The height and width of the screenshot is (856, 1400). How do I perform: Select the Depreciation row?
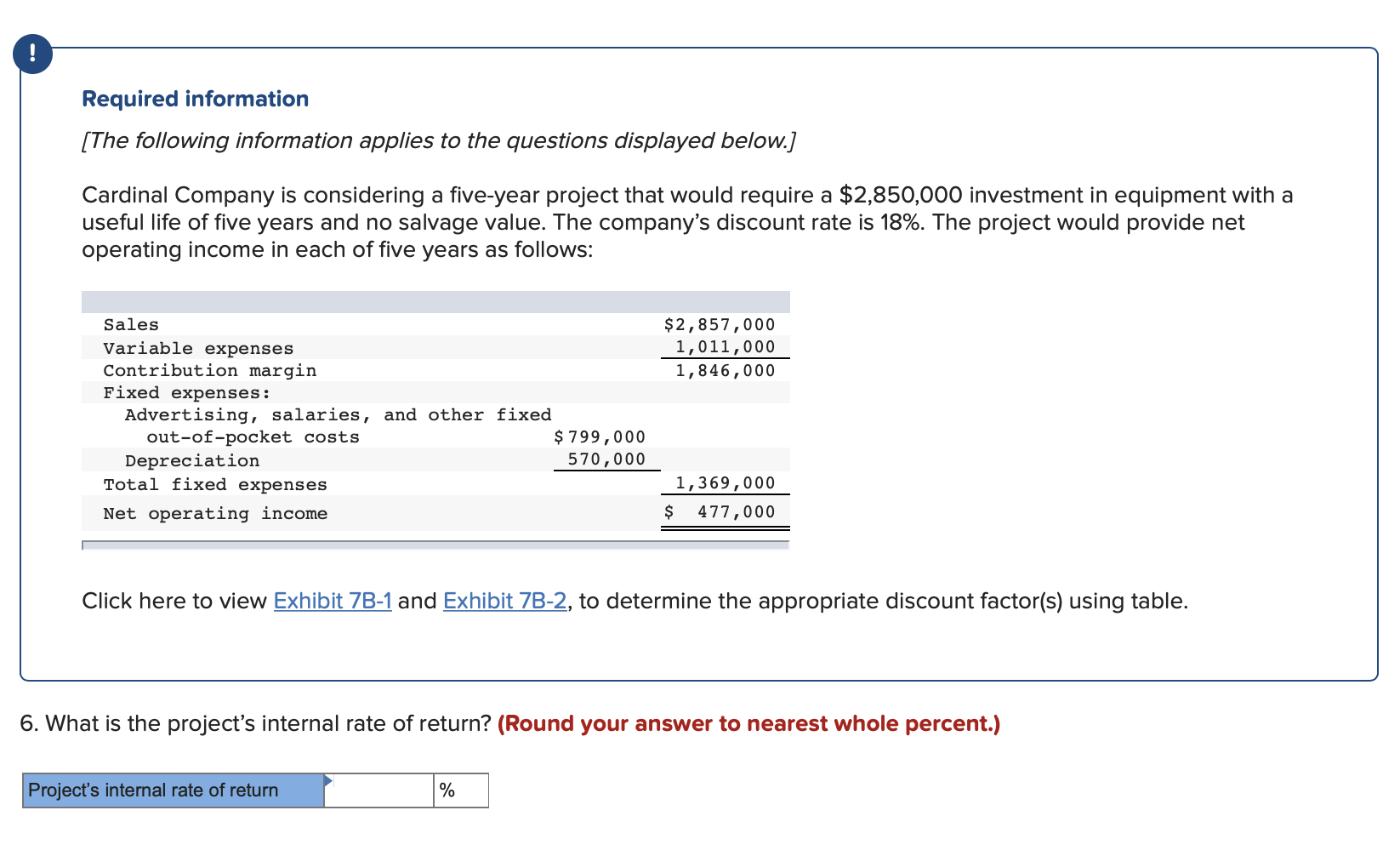pos(192,460)
